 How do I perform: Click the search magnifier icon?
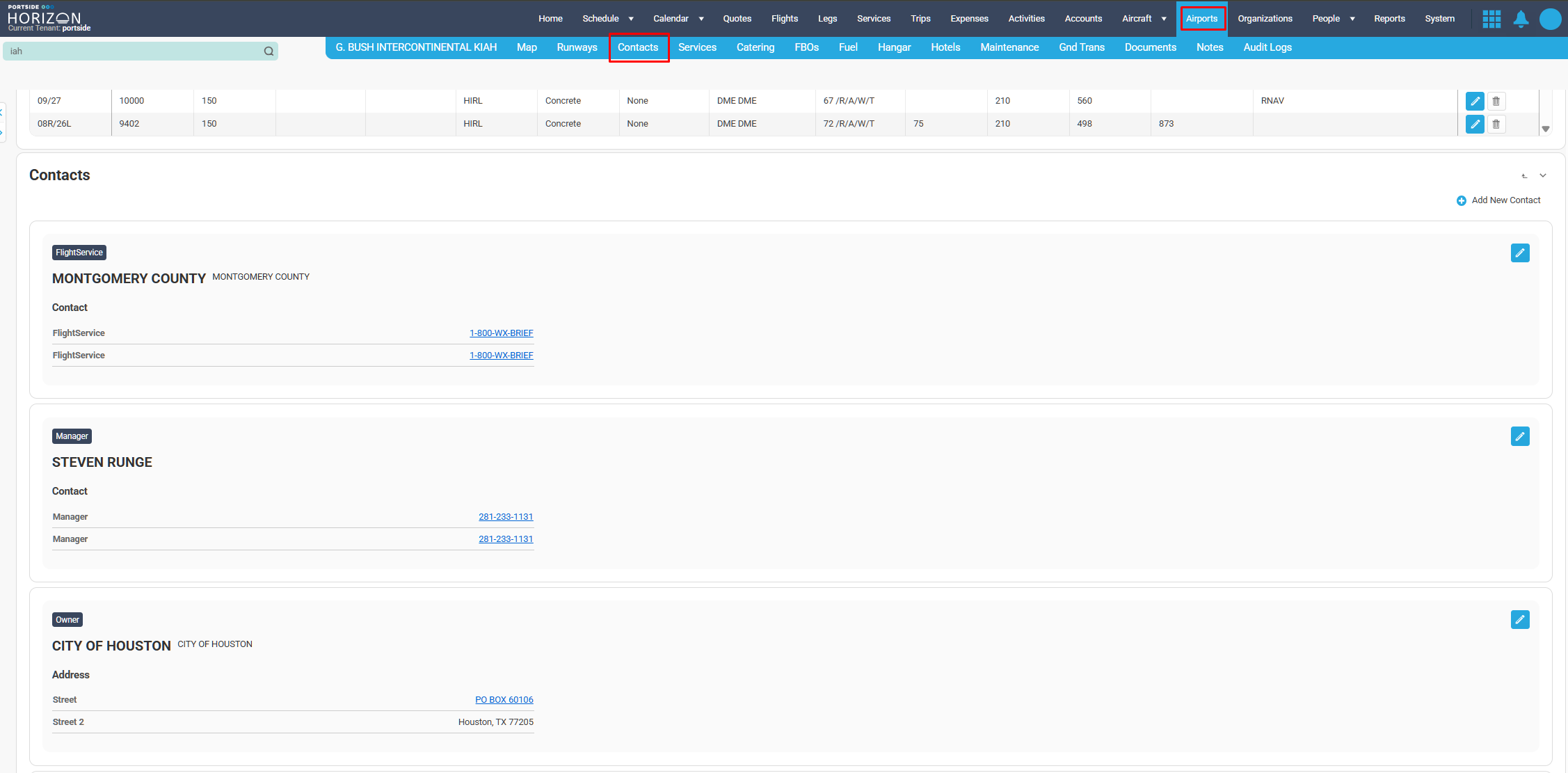[269, 51]
